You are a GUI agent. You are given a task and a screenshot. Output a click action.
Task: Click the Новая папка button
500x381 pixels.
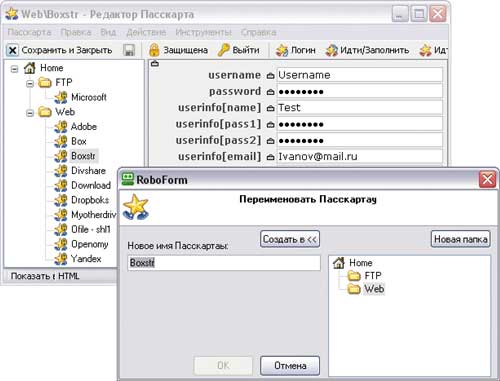click(x=461, y=239)
